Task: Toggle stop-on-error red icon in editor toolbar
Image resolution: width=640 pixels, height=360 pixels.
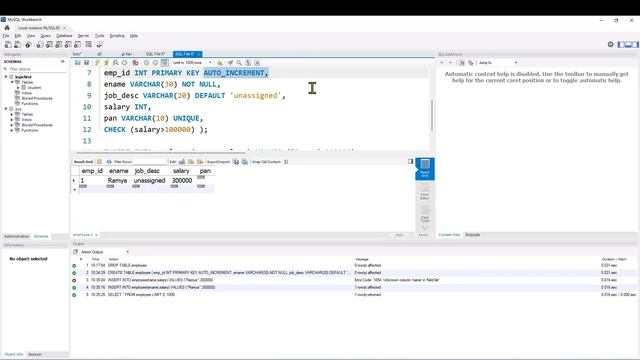Action: tap(135, 62)
